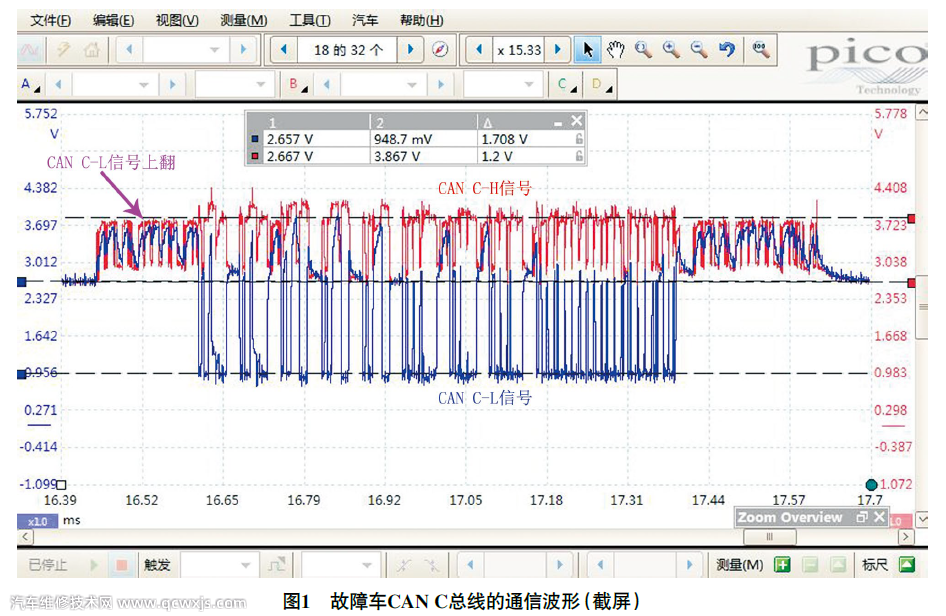The width and height of the screenshot is (946, 616).
Task: Open the 工具(T) menu
Action: click(309, 20)
